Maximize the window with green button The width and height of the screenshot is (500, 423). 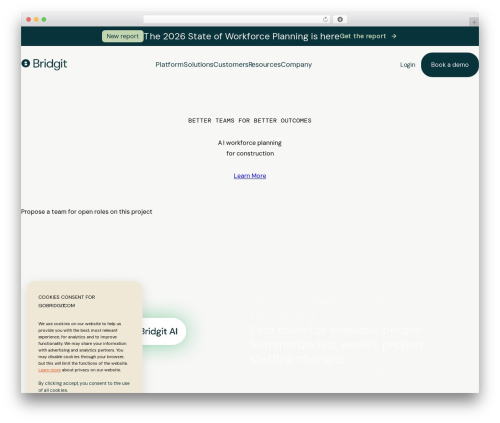point(44,19)
